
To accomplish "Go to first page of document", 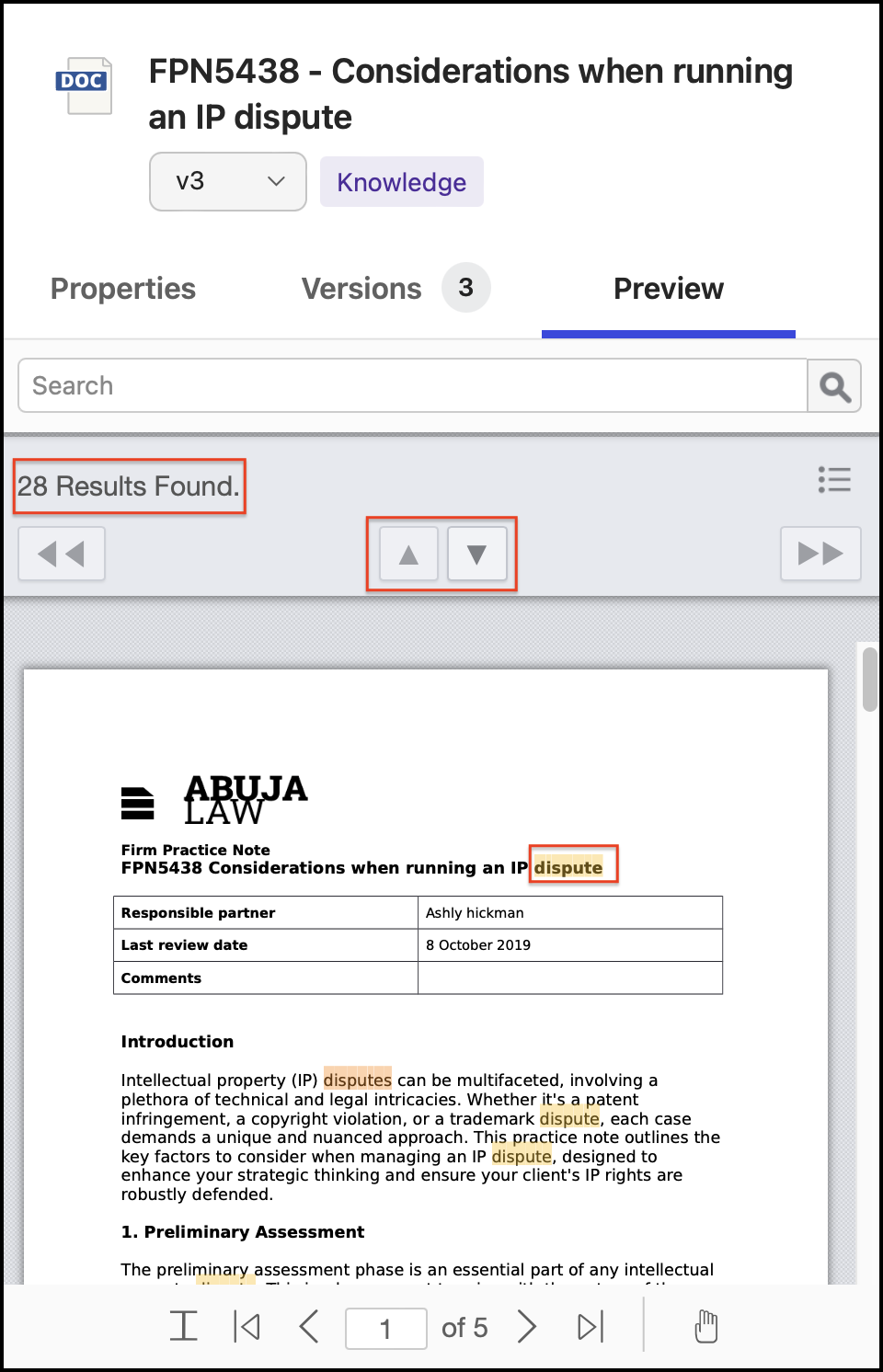I will pos(247,1327).
